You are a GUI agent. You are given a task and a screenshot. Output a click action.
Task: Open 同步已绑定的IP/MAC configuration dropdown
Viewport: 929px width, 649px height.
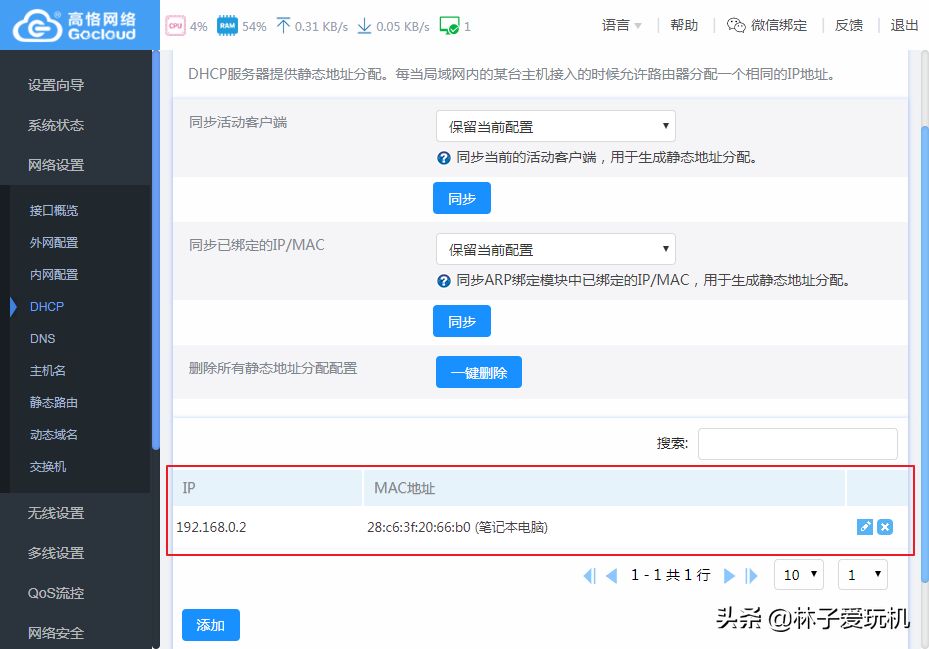[x=556, y=250]
